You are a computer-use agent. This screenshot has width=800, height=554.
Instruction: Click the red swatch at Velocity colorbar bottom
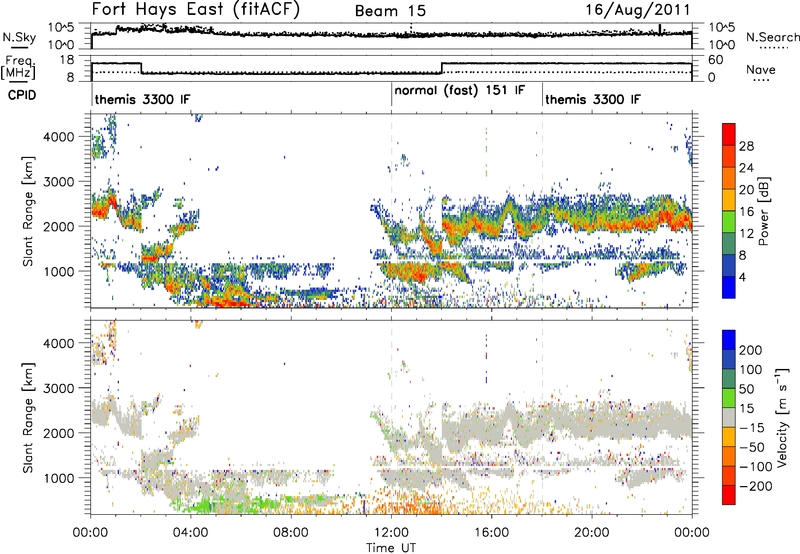[x=729, y=495]
